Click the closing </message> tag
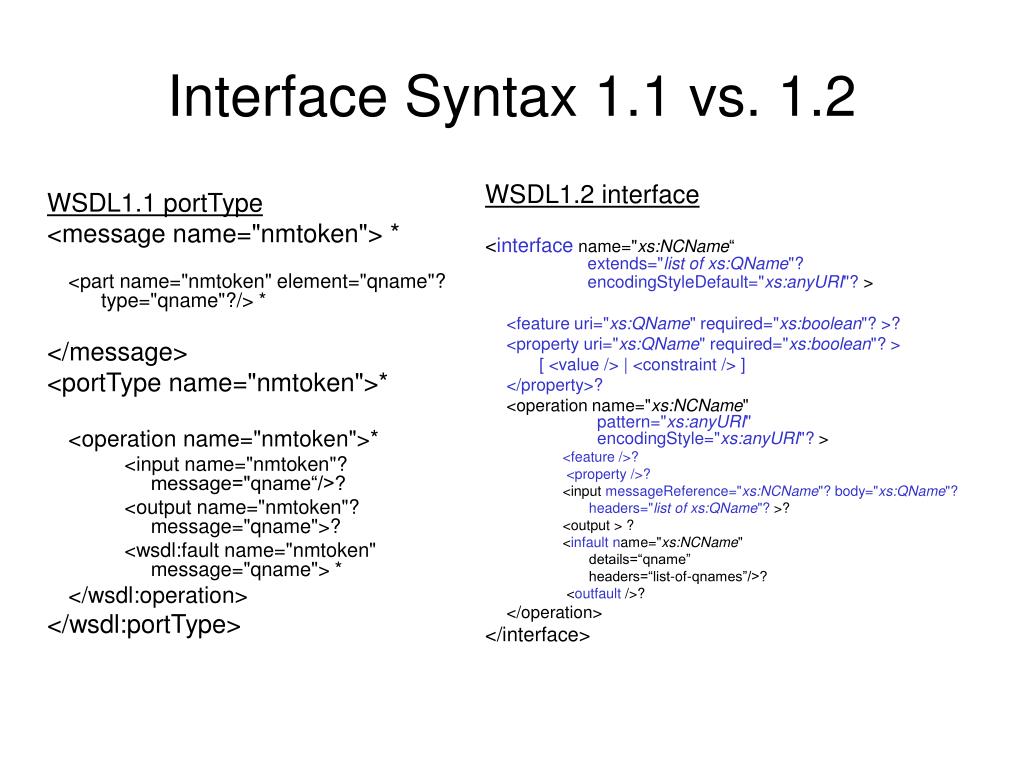The height and width of the screenshot is (768, 1024). click(117, 353)
